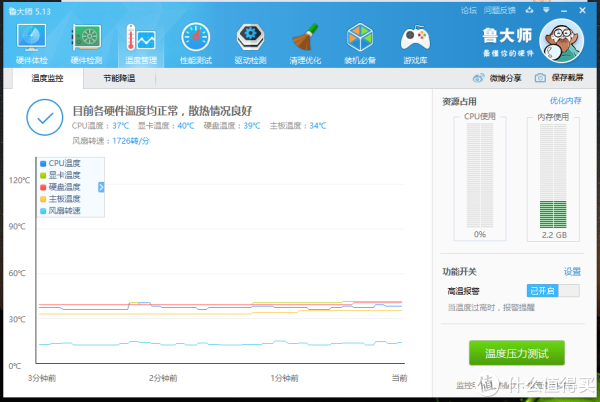
Task: Click the 2.2 GB memory value
Action: (554, 235)
